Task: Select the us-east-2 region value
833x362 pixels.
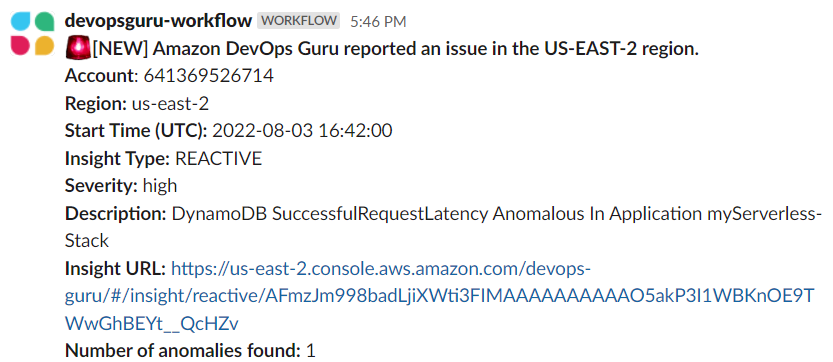Action: tap(171, 104)
